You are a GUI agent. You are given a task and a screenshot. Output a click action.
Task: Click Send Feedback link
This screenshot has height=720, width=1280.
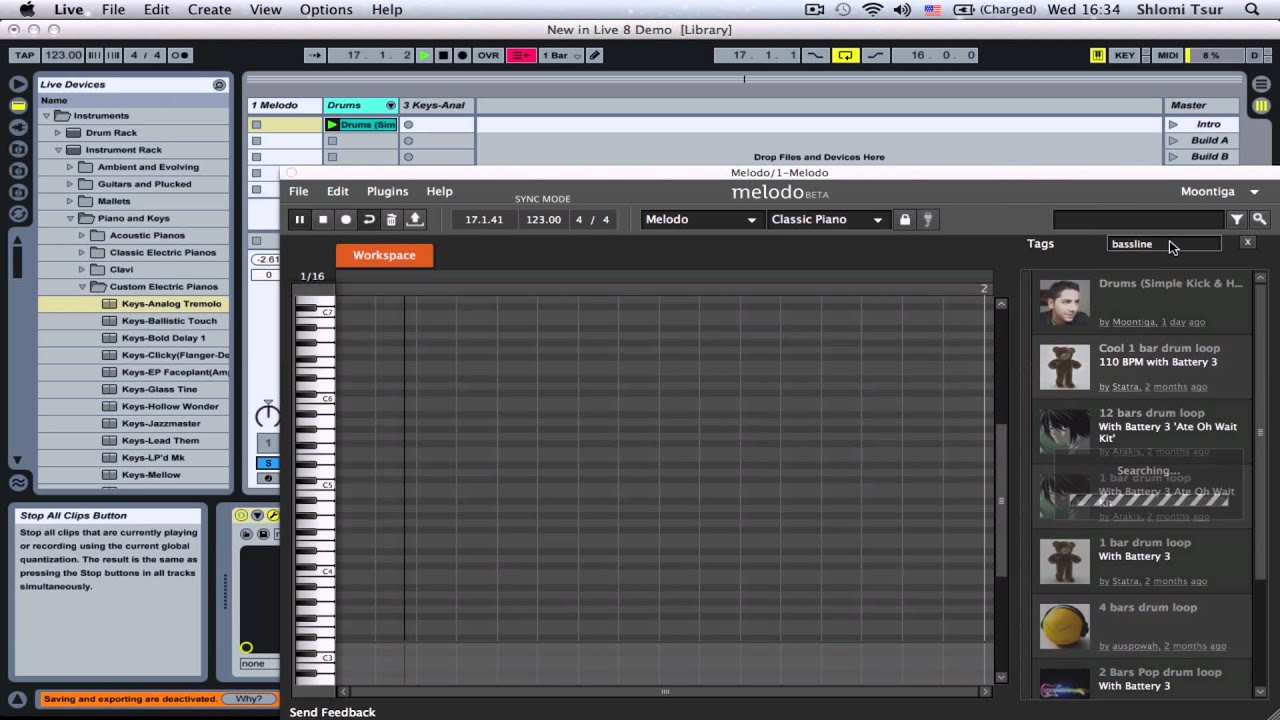(332, 712)
